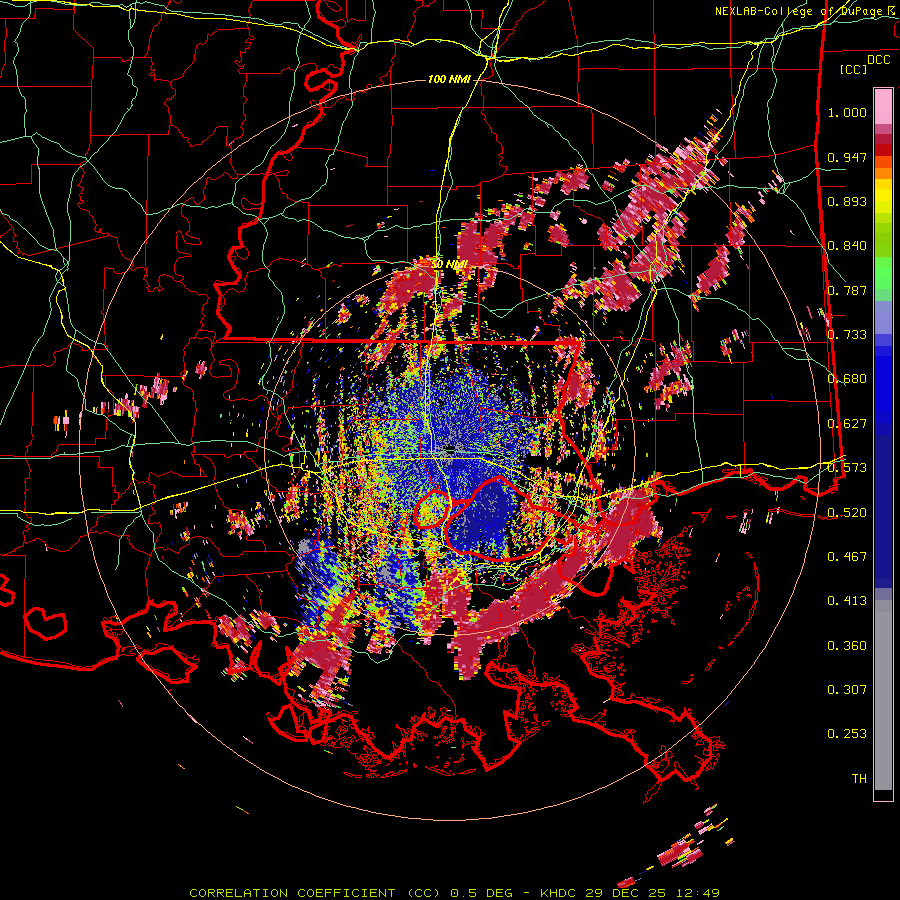The height and width of the screenshot is (900, 900).
Task: Click the 0.467 scale value
Action: pos(847,556)
